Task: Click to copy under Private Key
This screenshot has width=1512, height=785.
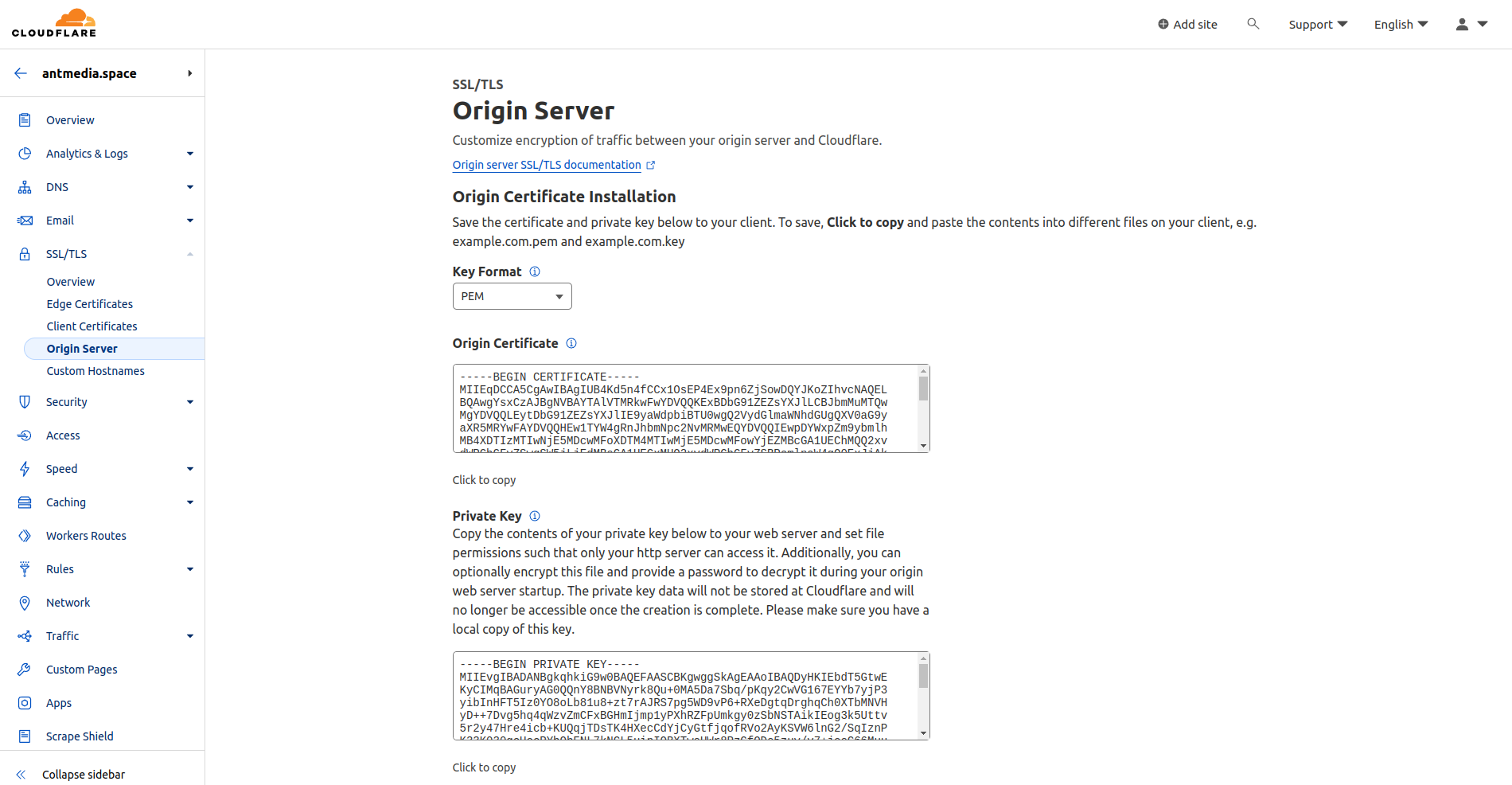Action: (484, 767)
